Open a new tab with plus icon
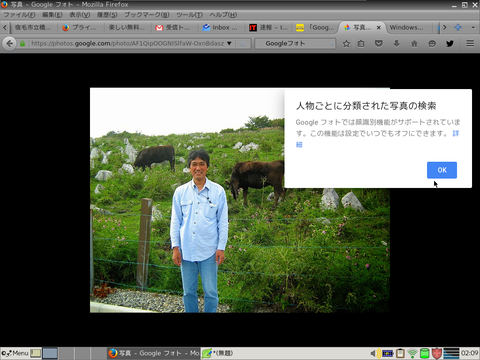Image resolution: width=480 pixels, height=360 pixels. (x=458, y=27)
